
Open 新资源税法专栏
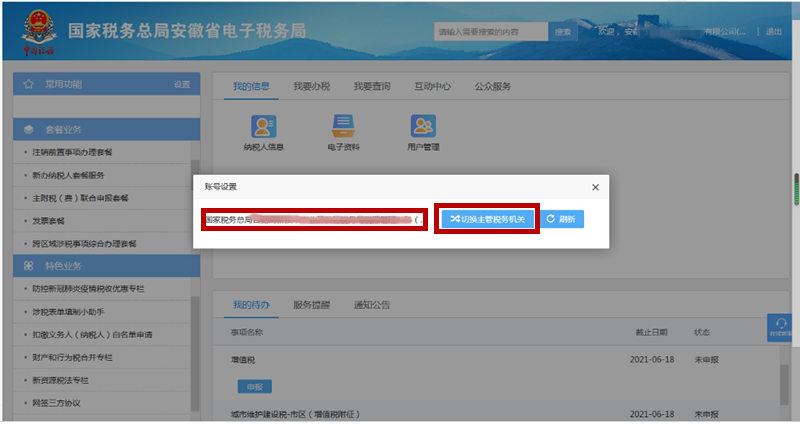click(60, 380)
